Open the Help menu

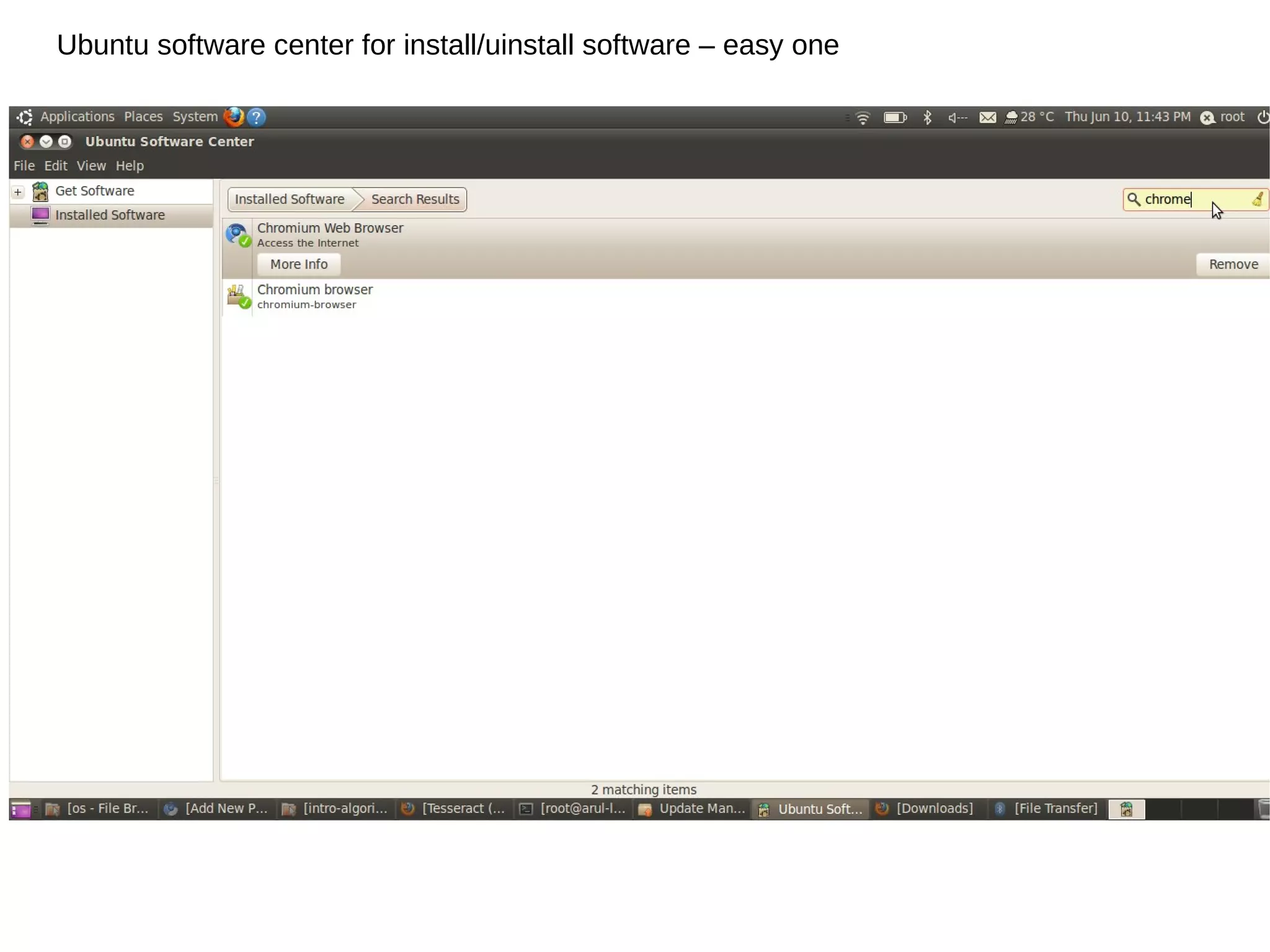pyautogui.click(x=130, y=166)
